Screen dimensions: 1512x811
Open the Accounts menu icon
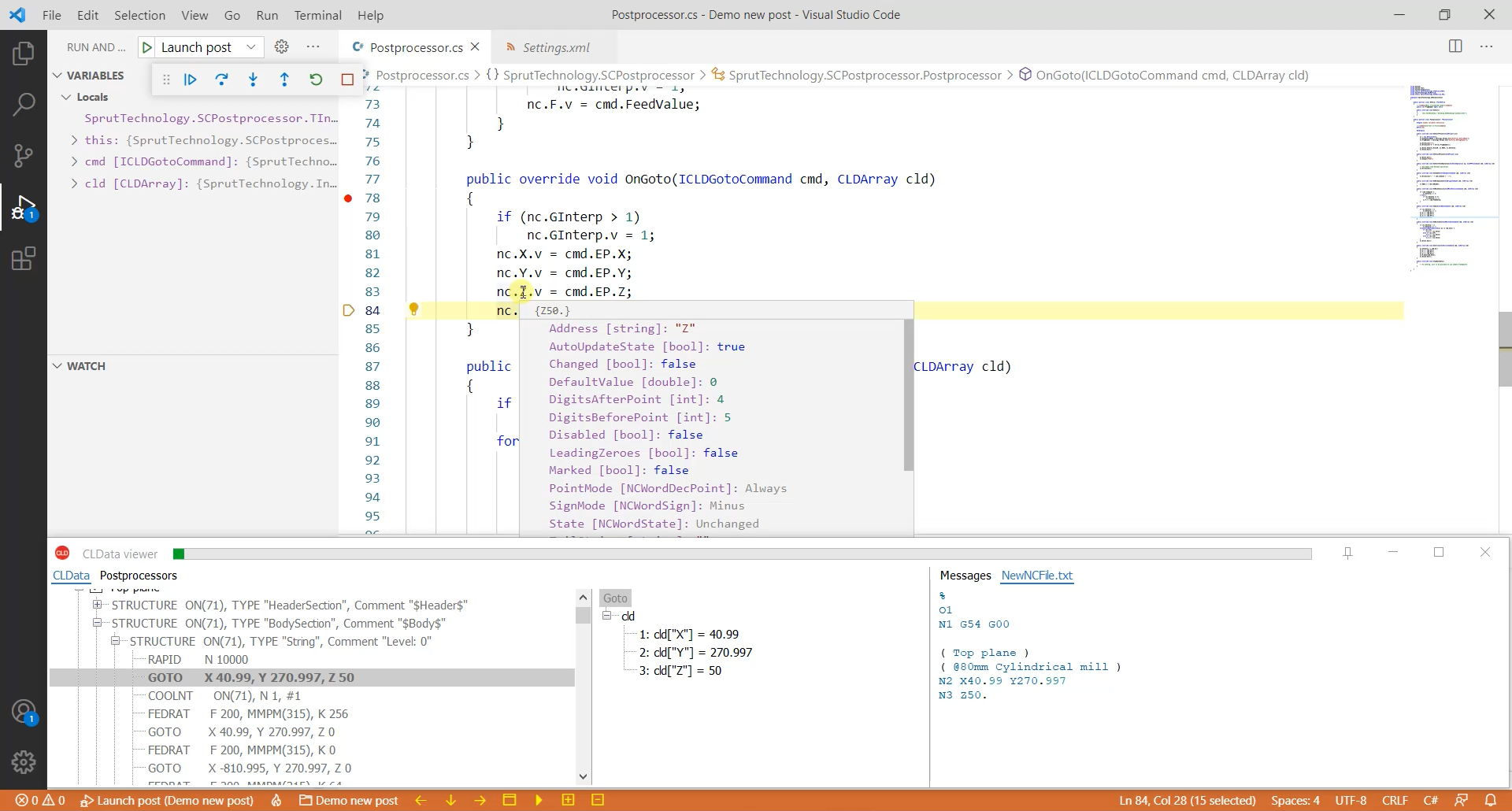24,712
